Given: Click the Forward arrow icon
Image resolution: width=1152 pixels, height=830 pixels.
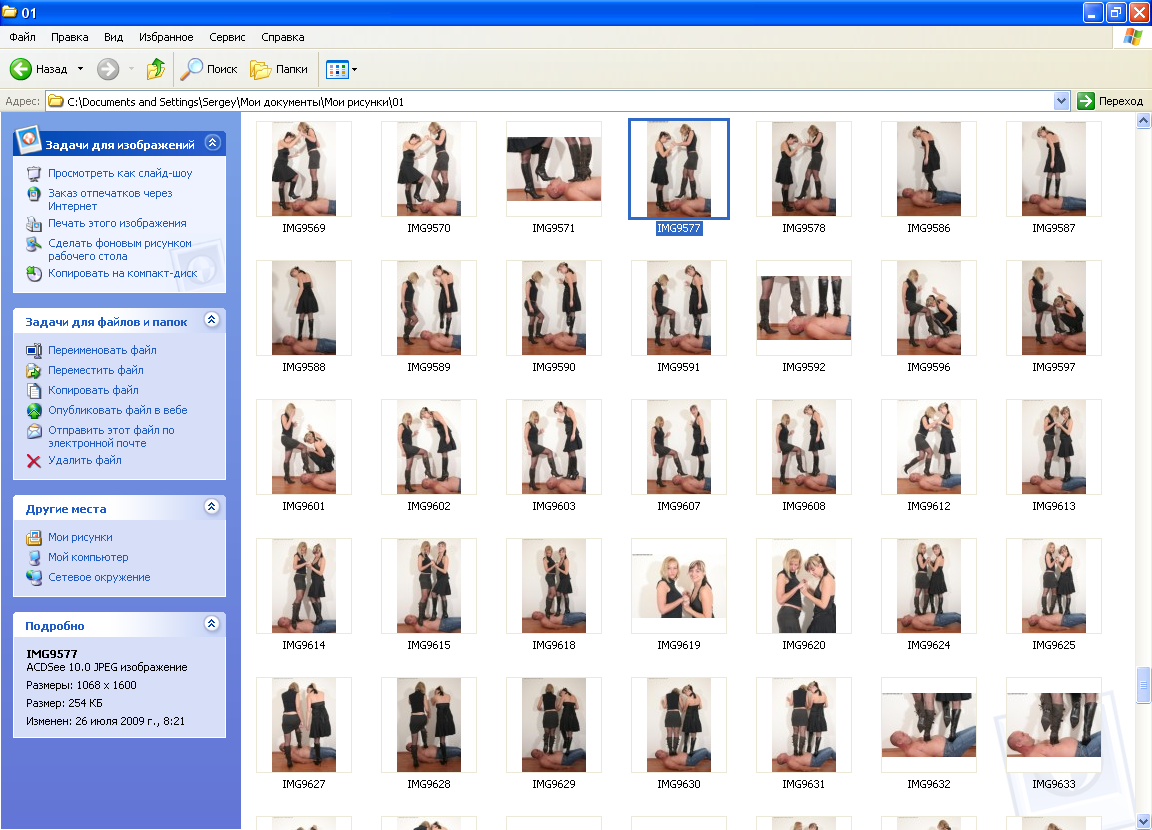Looking at the screenshot, I should (108, 69).
